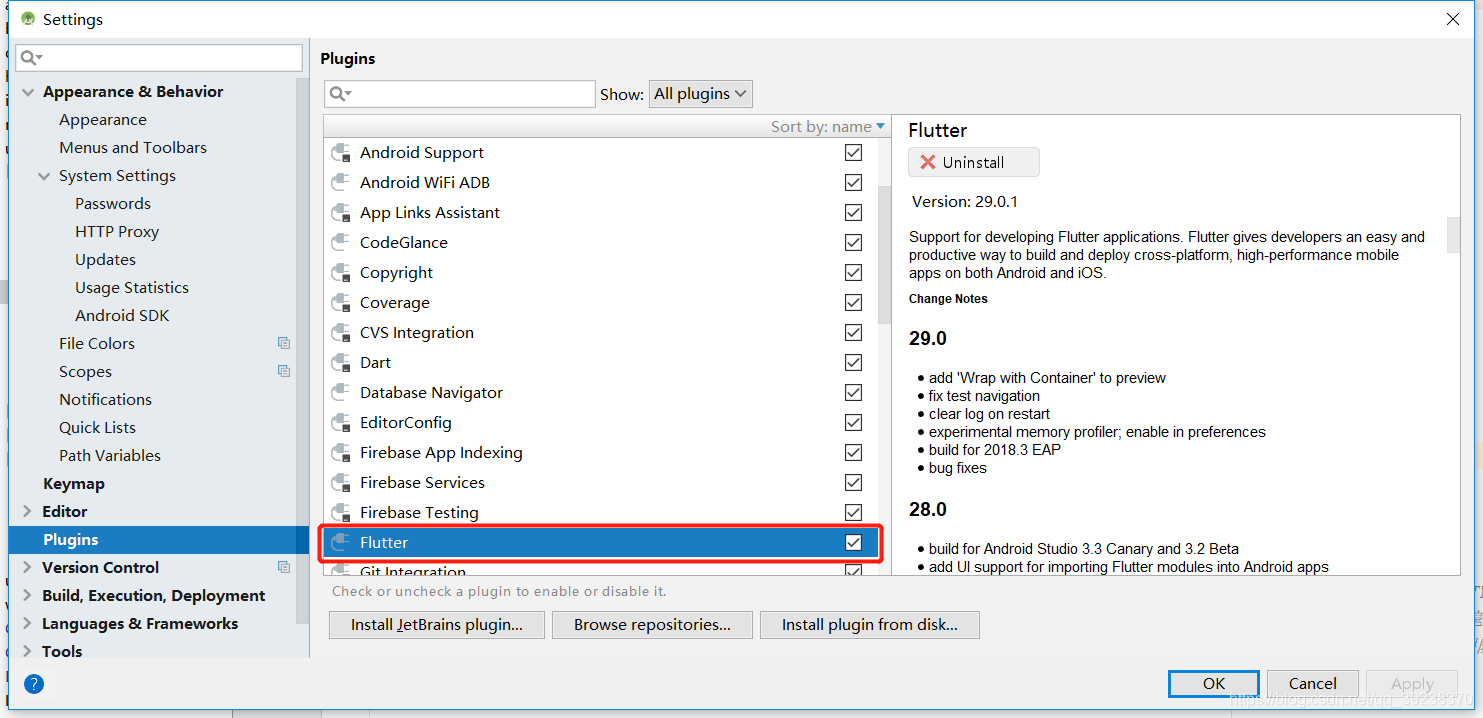Image resolution: width=1483 pixels, height=718 pixels.
Task: Click the plugin search magnifier icon
Action: 339,94
